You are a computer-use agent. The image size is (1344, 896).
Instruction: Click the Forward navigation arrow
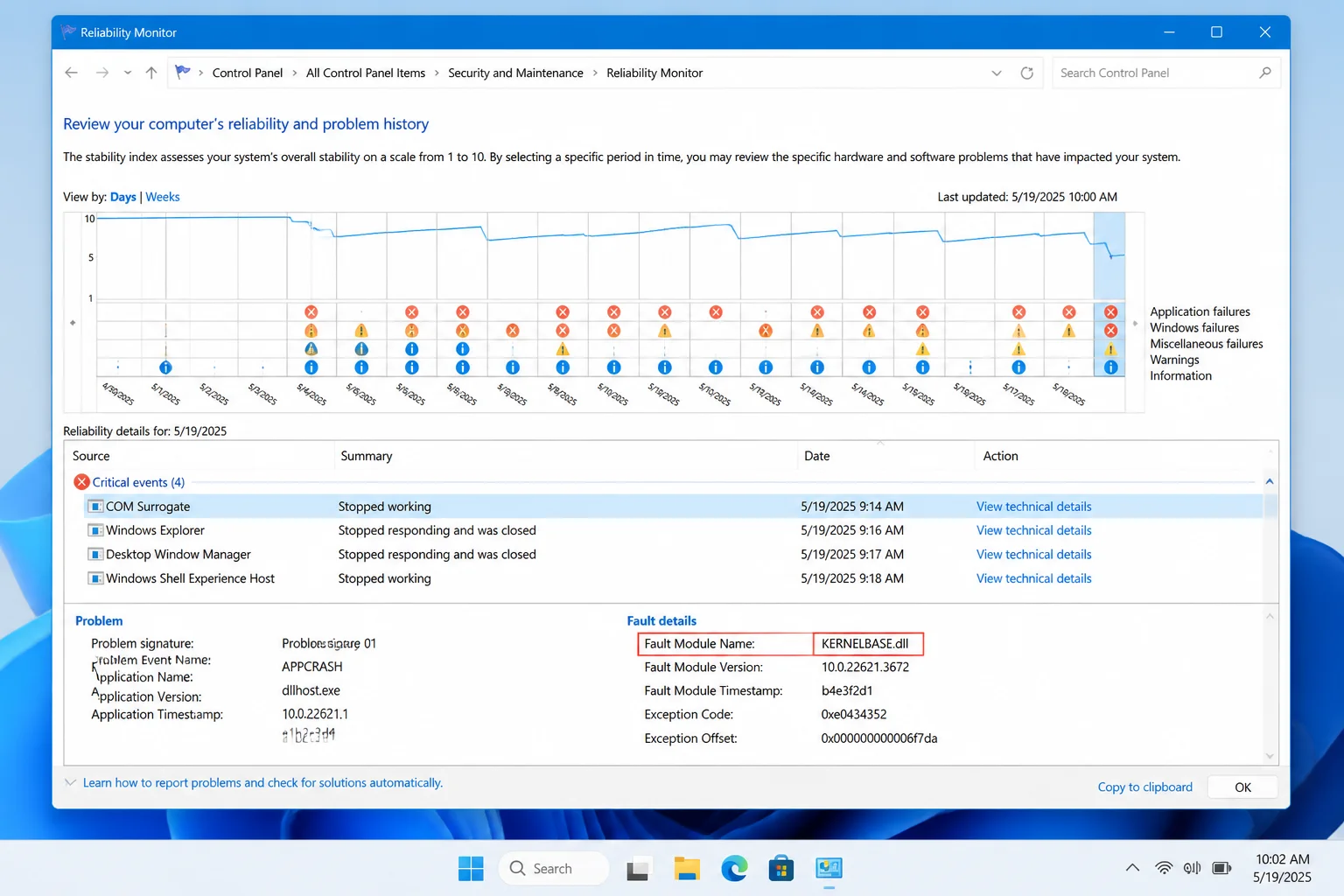[x=102, y=73]
